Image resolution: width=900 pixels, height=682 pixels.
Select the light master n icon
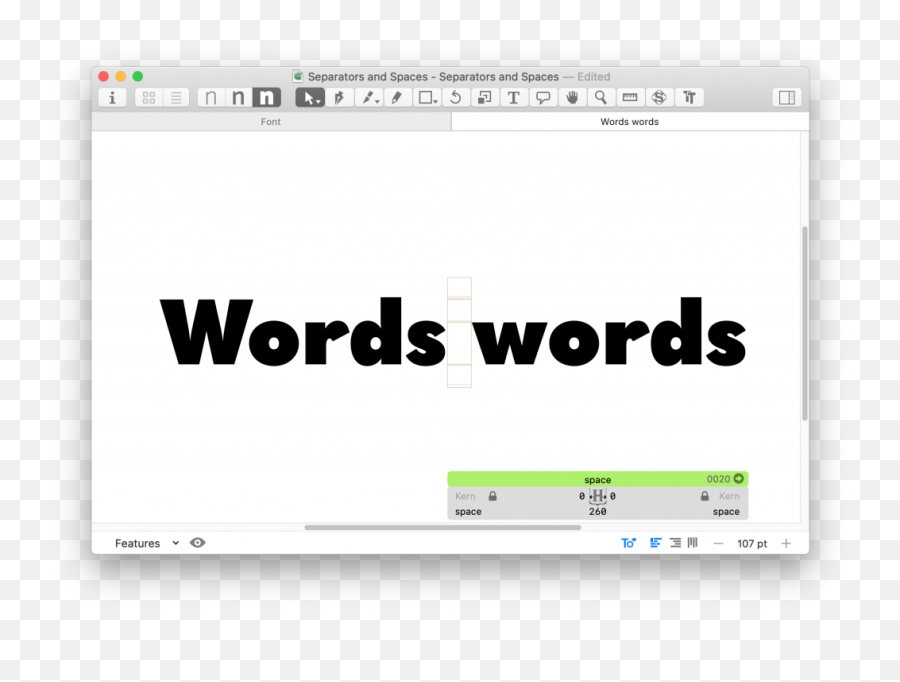211,98
